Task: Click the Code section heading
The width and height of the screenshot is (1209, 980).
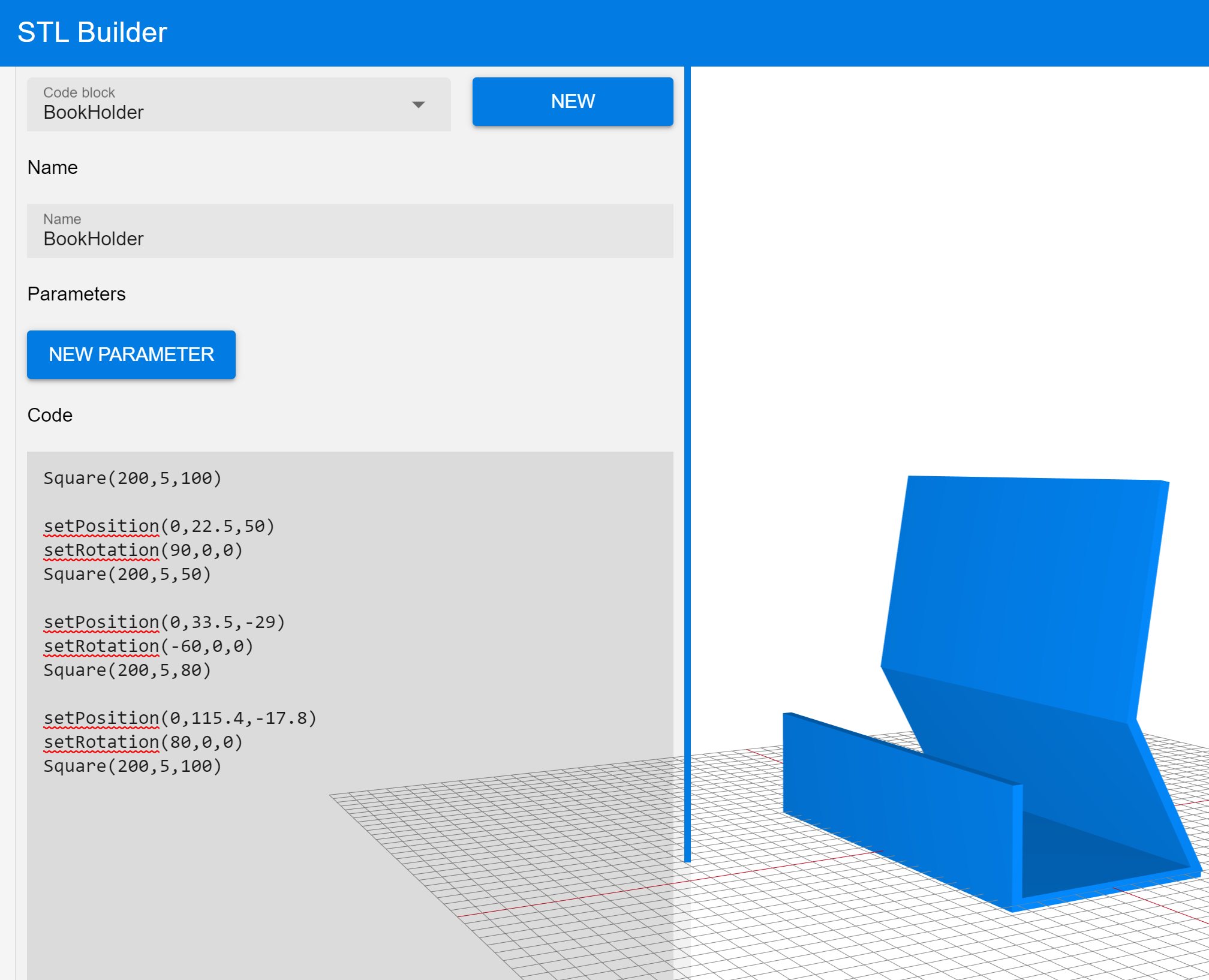Action: [x=50, y=415]
